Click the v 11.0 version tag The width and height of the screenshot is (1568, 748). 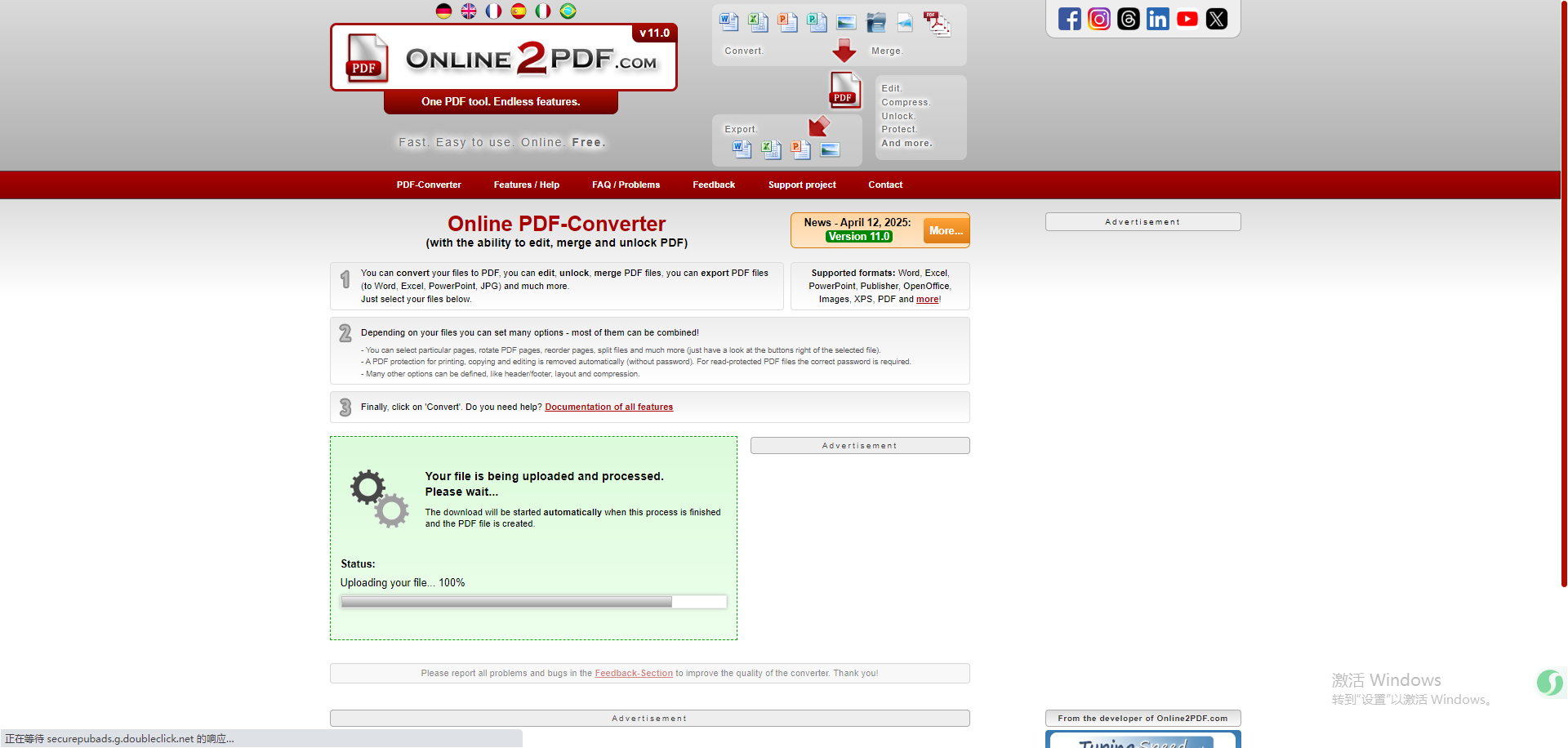pos(654,33)
